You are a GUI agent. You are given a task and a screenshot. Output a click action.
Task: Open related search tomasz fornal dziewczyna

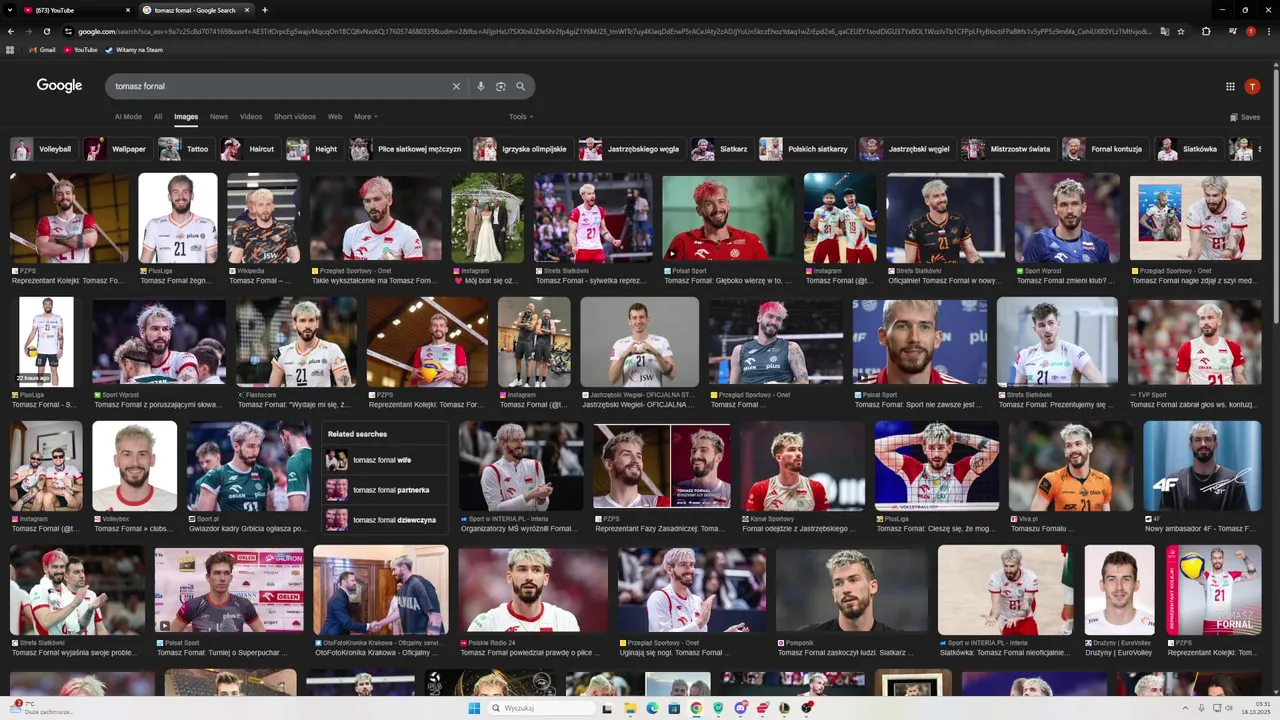coord(385,520)
